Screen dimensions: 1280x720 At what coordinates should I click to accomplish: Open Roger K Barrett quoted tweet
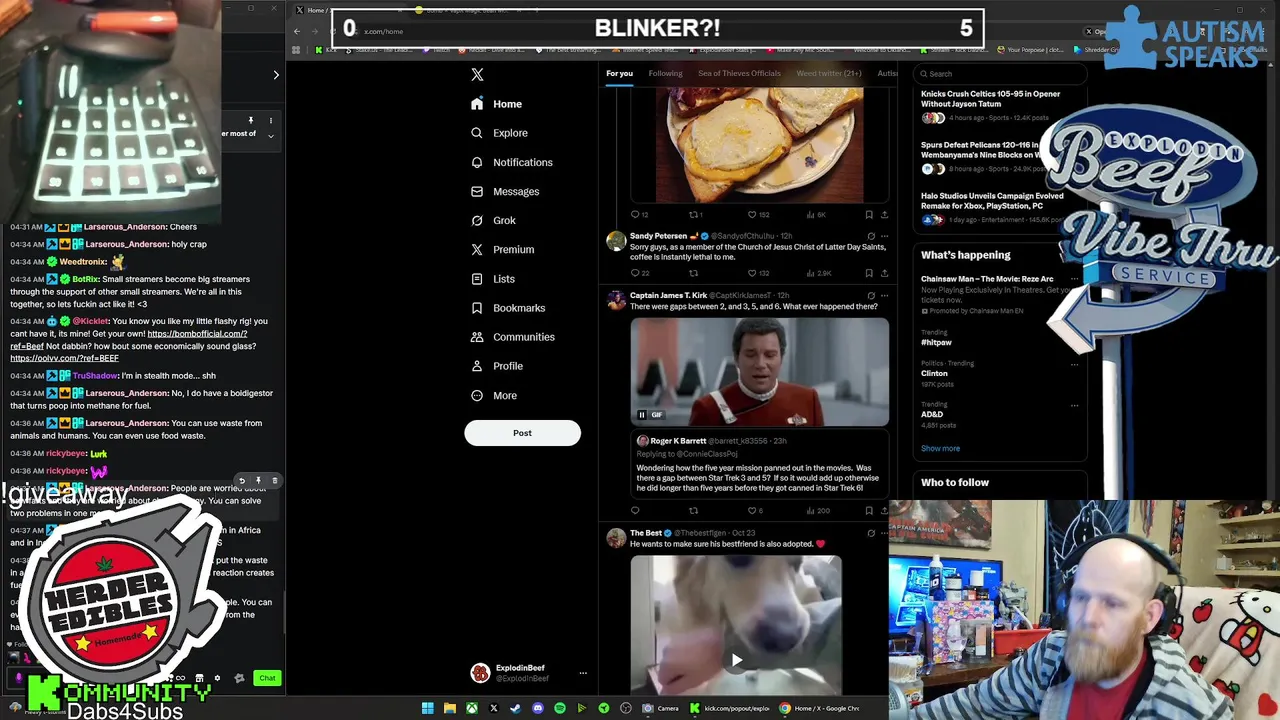pyautogui.click(x=760, y=464)
